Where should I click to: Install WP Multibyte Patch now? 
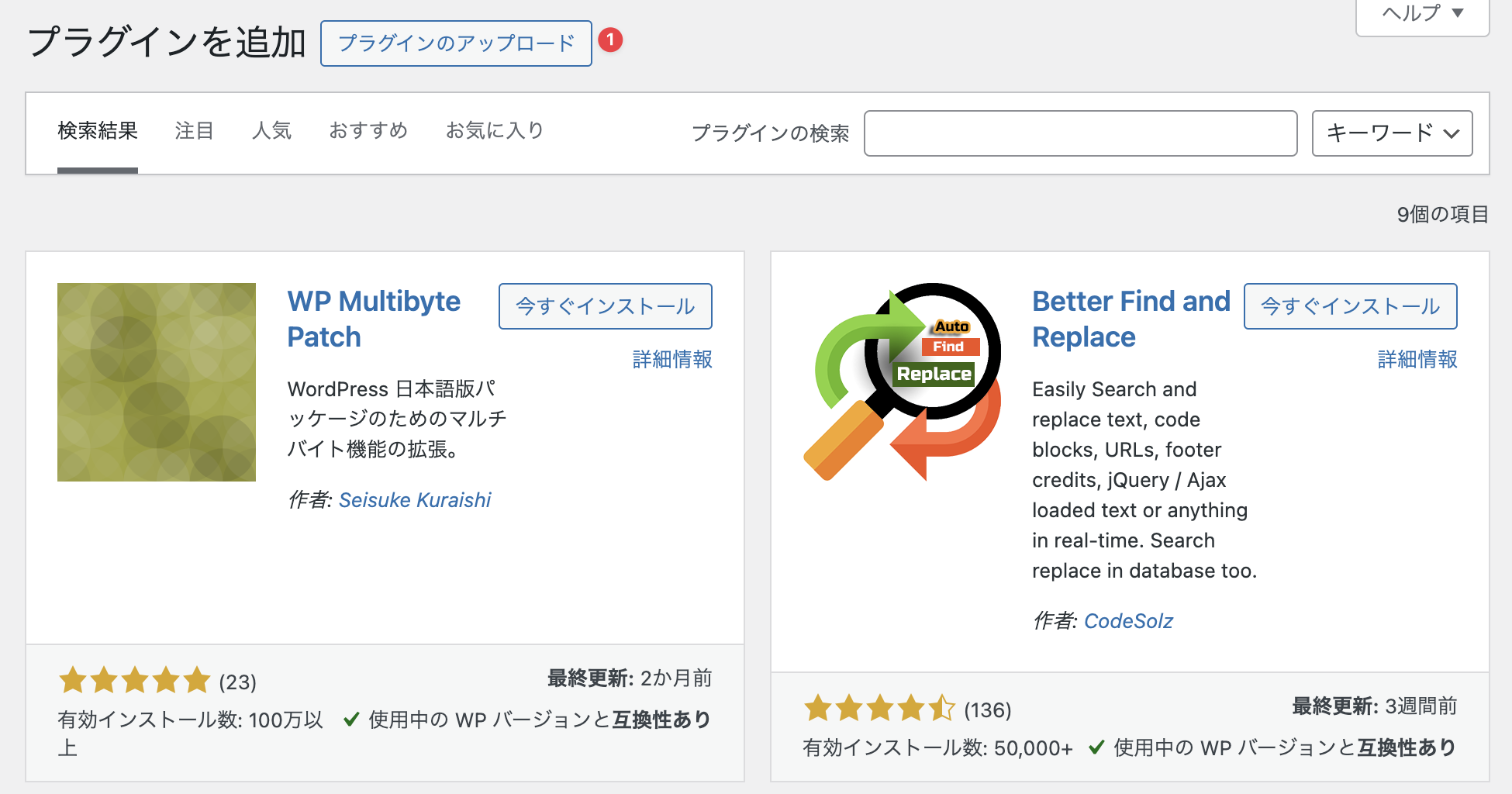(x=605, y=306)
